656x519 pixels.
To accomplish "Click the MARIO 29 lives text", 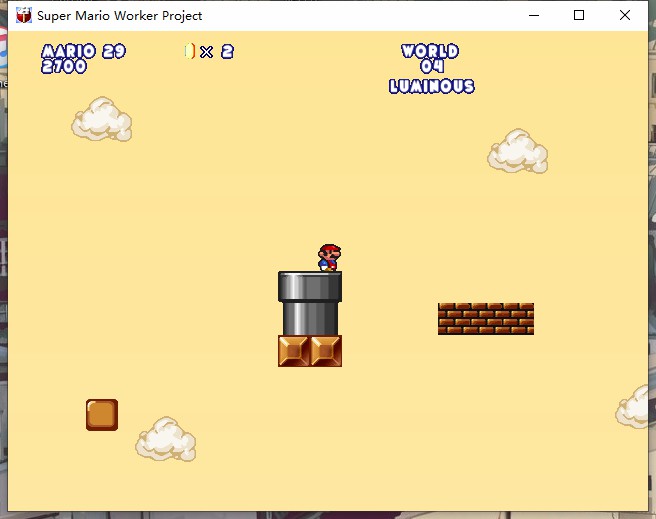I will point(84,51).
